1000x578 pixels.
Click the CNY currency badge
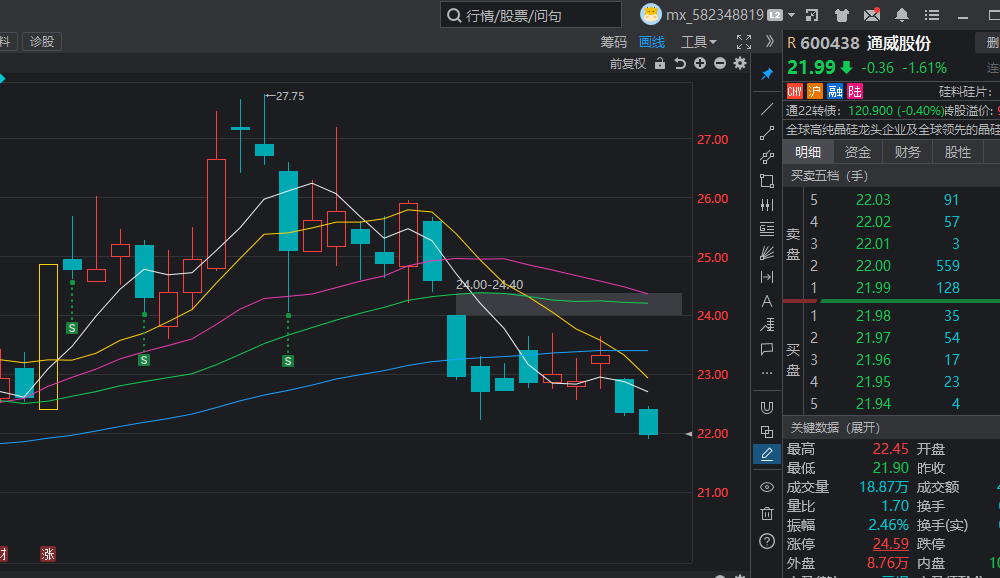[795, 91]
